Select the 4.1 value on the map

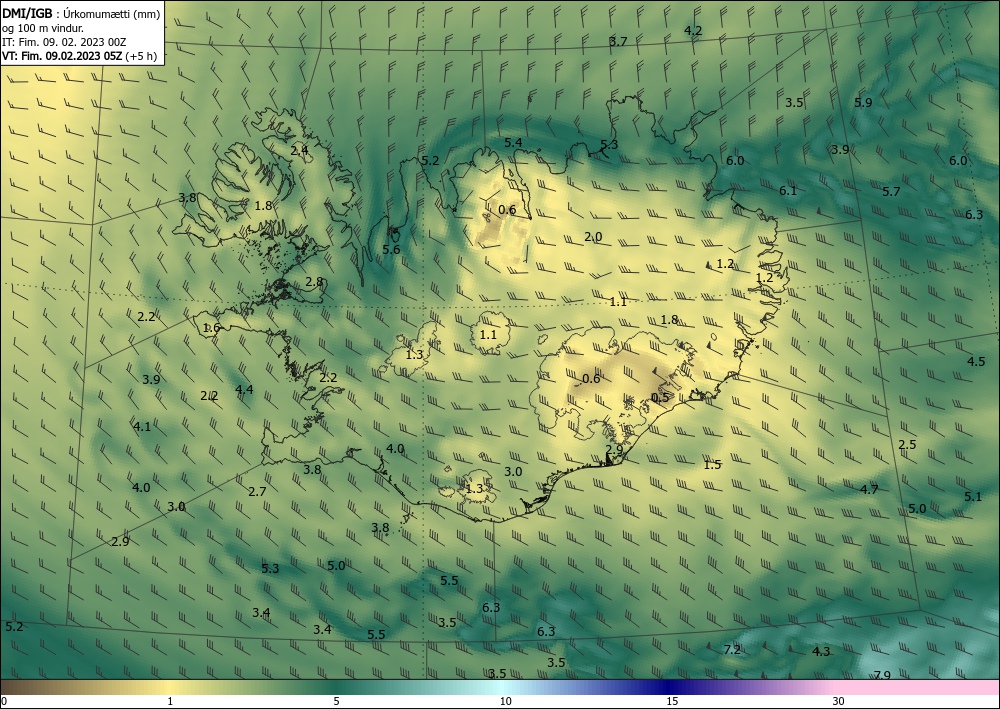pyautogui.click(x=142, y=427)
